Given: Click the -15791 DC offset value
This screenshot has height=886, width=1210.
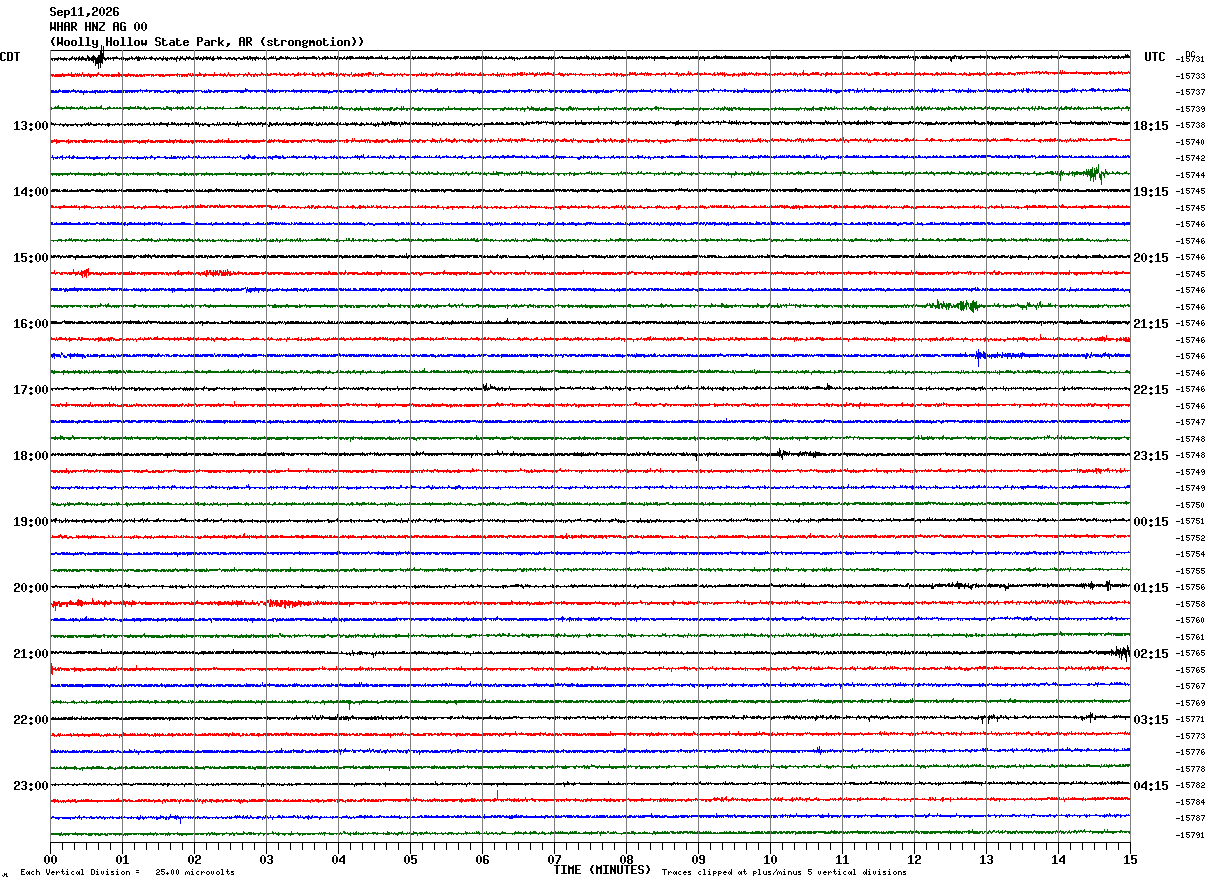Looking at the screenshot, I should coord(1190,835).
